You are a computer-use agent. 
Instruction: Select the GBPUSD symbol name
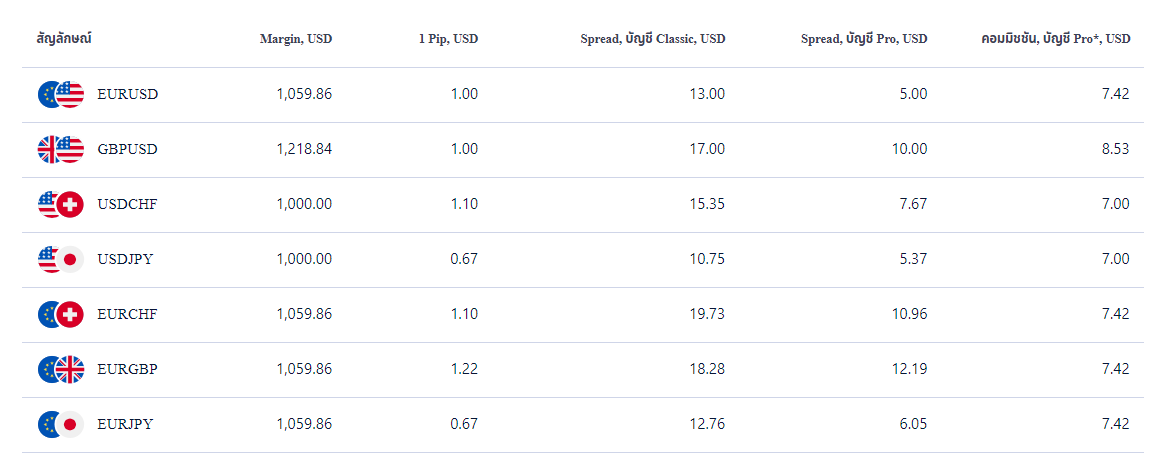128,149
